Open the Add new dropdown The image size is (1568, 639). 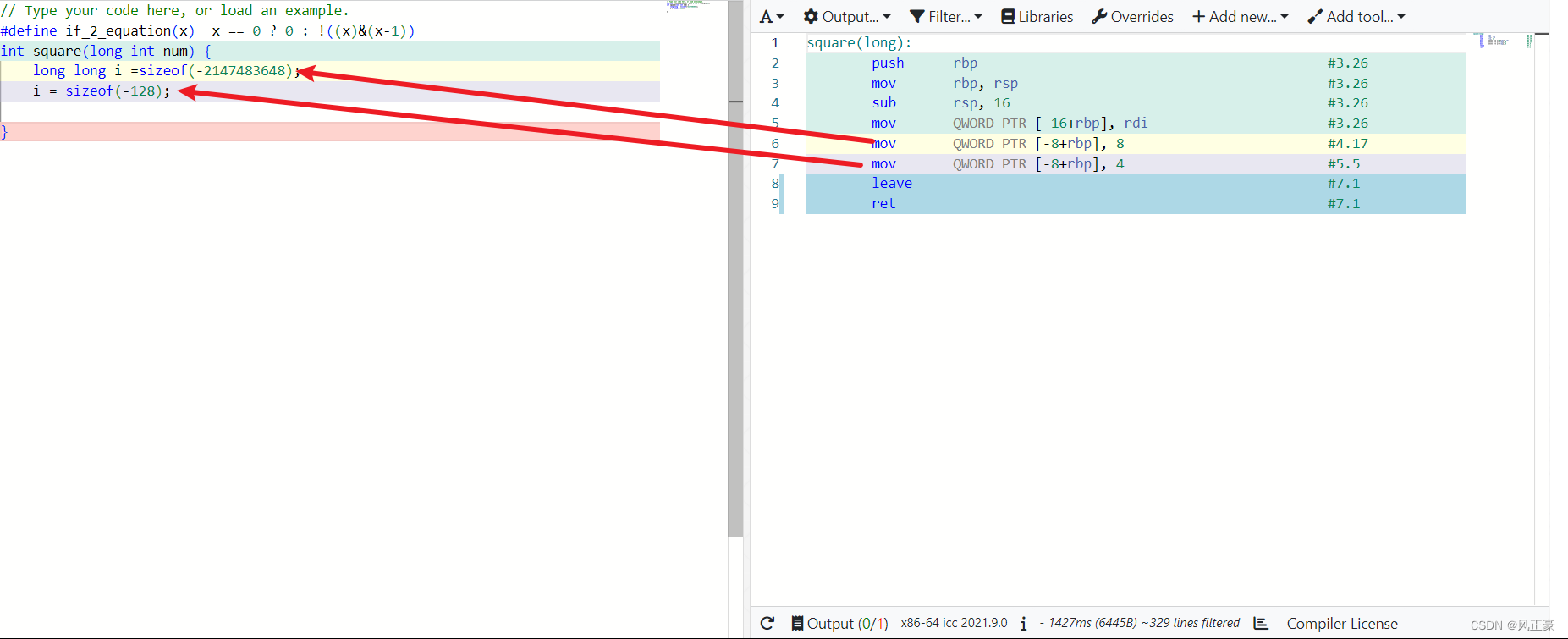[x=1241, y=17]
